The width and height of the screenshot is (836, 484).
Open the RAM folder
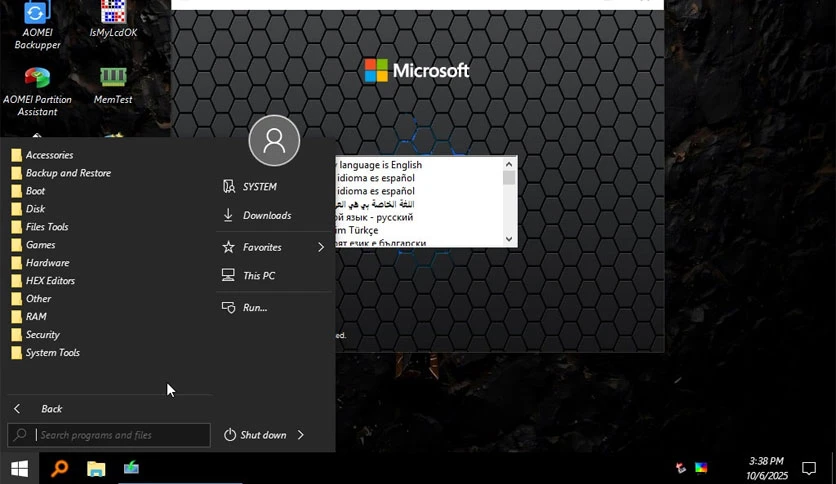pyautogui.click(x=29, y=317)
